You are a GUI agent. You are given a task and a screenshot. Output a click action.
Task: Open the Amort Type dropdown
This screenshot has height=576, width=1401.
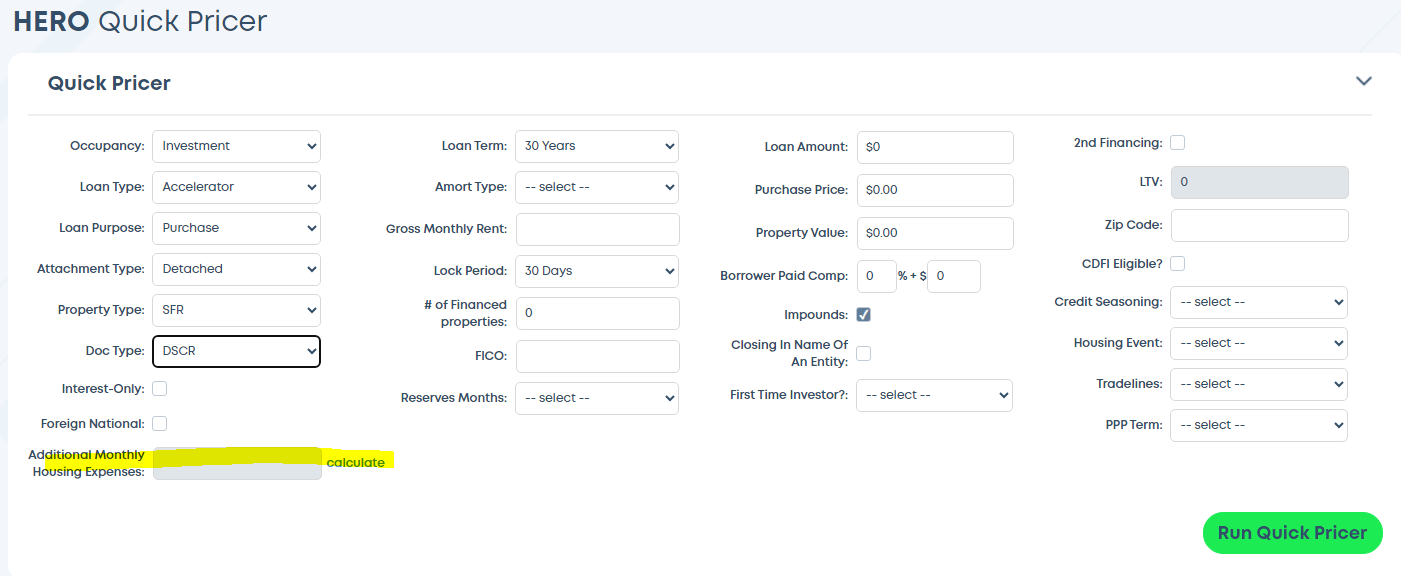tap(597, 187)
